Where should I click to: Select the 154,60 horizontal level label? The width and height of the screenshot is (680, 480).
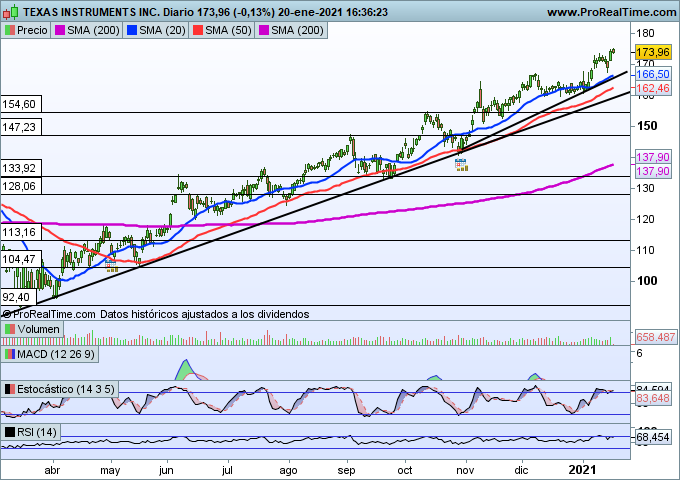21,104
